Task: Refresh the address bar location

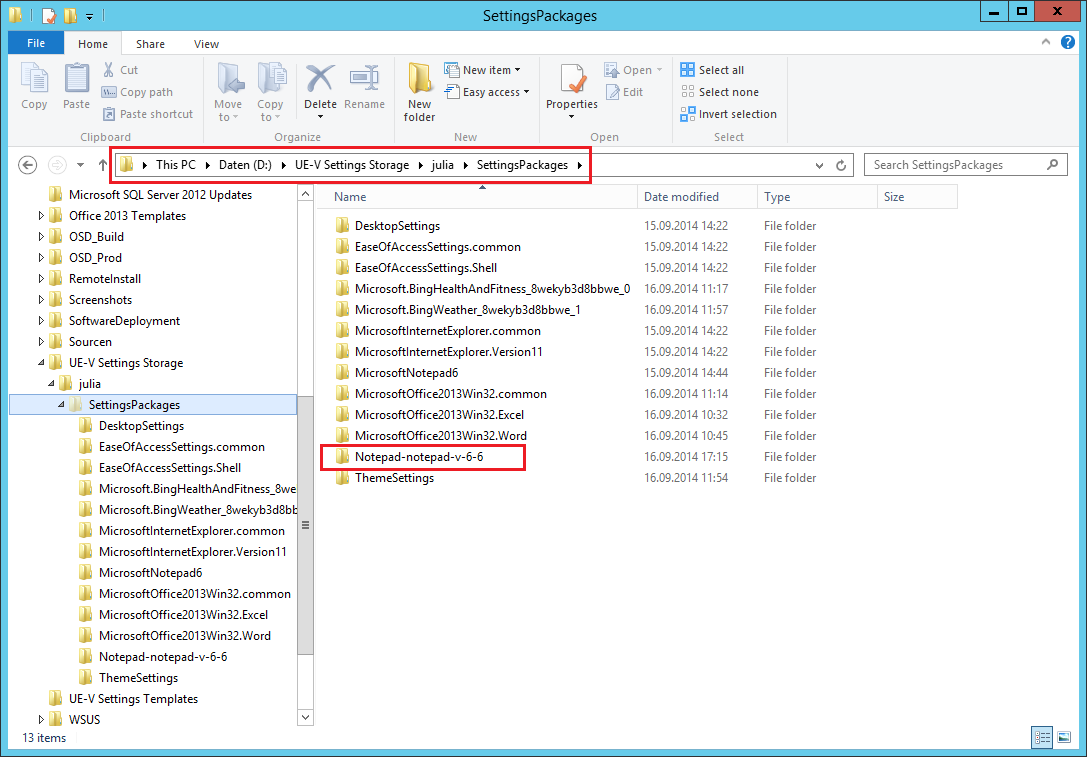Action: pos(841,165)
